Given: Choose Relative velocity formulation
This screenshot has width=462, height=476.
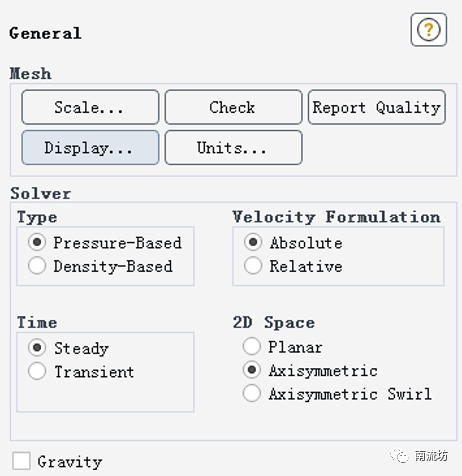Looking at the screenshot, I should [x=253, y=265].
